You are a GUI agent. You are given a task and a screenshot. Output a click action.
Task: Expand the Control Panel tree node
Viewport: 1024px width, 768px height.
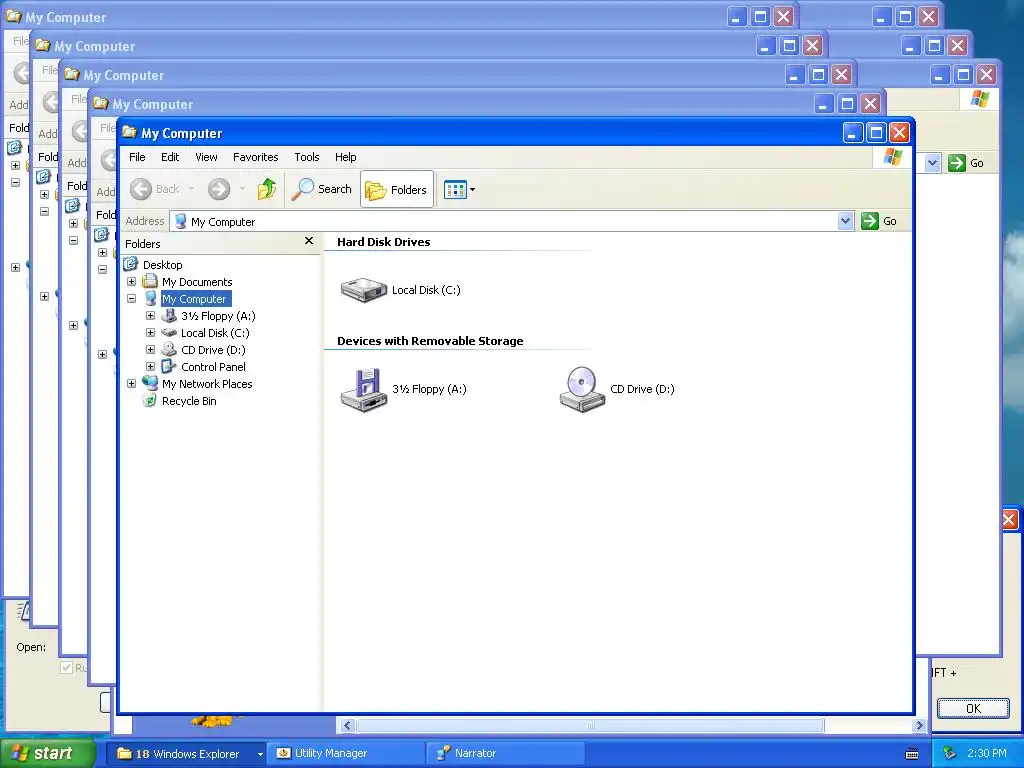coord(150,366)
